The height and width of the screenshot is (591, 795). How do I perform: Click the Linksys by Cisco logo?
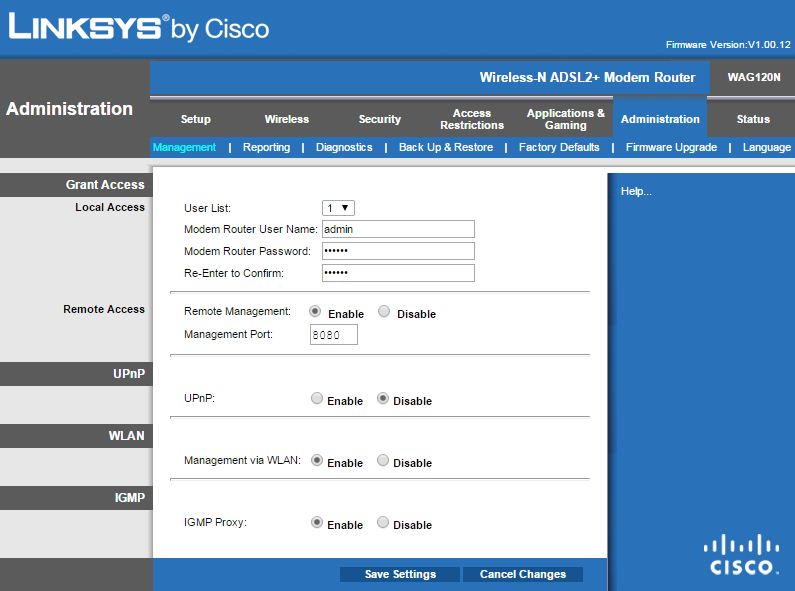[138, 27]
